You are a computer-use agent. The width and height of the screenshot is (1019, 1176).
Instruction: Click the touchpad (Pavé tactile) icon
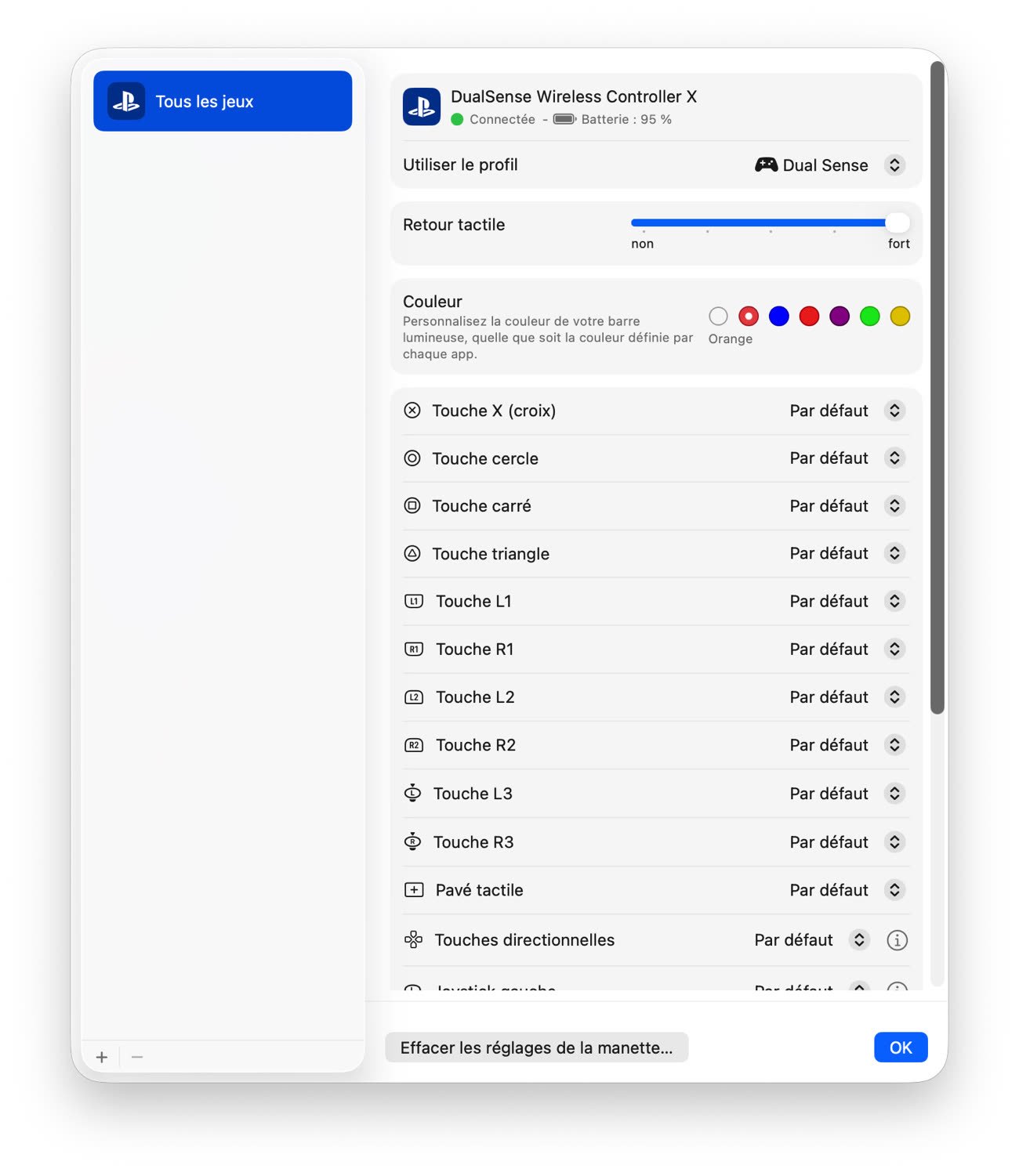click(x=414, y=890)
